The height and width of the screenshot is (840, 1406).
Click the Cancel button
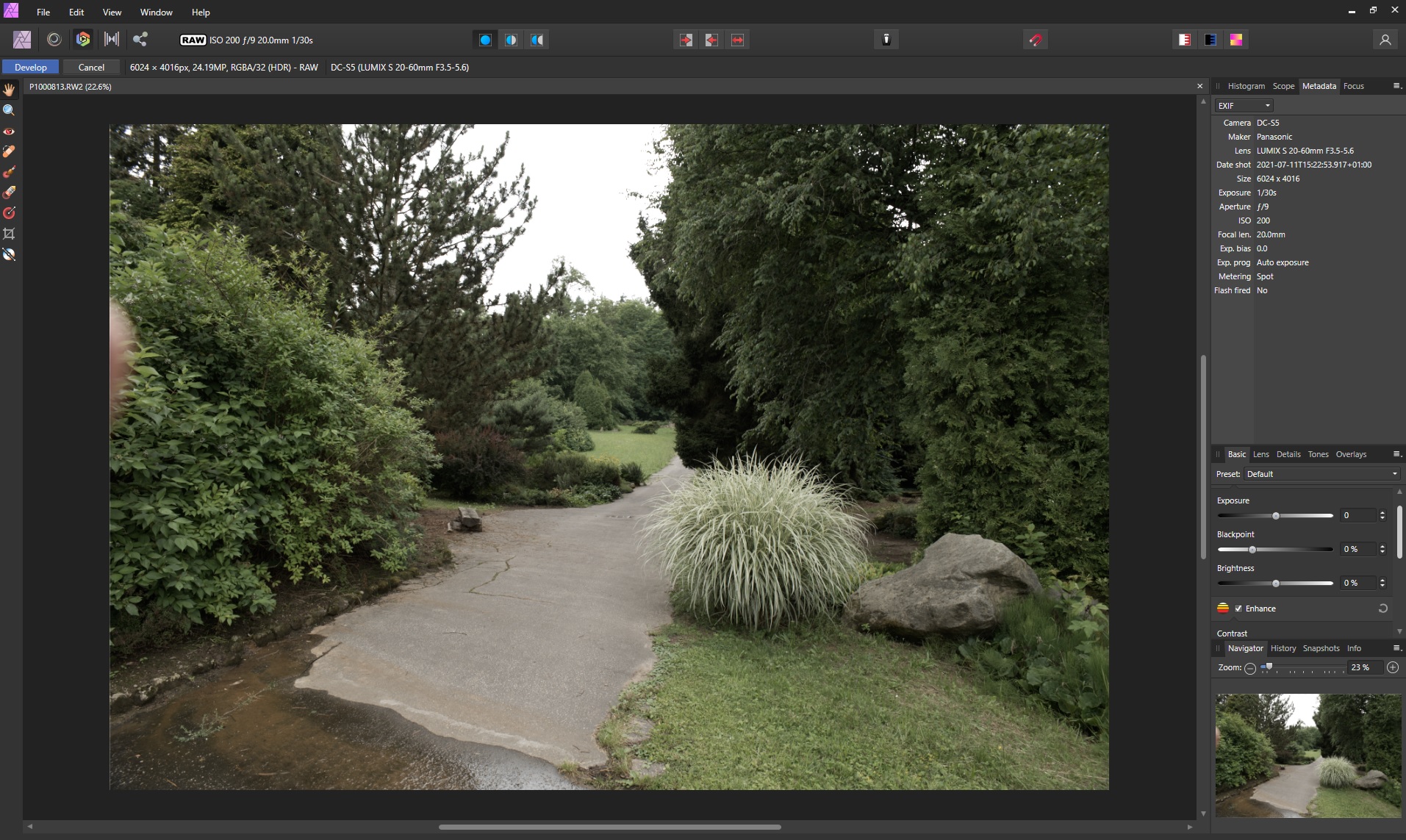tap(91, 67)
